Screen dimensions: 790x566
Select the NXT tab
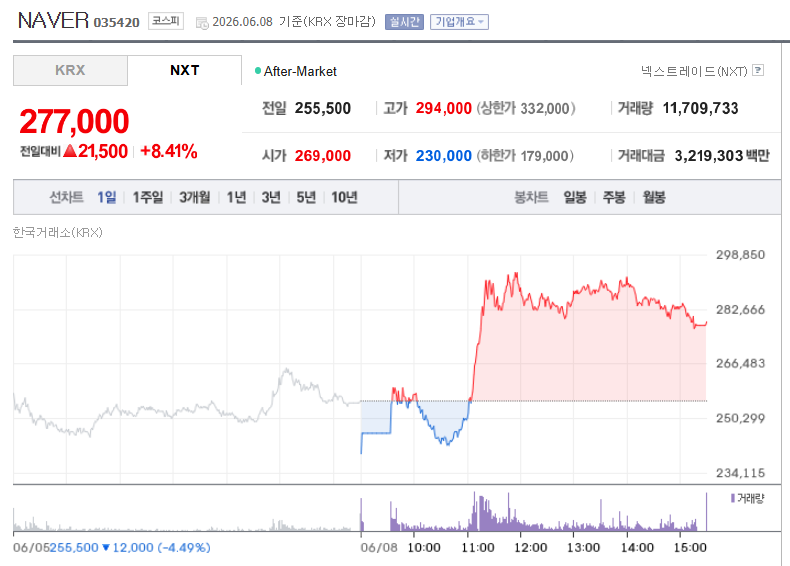pos(184,70)
